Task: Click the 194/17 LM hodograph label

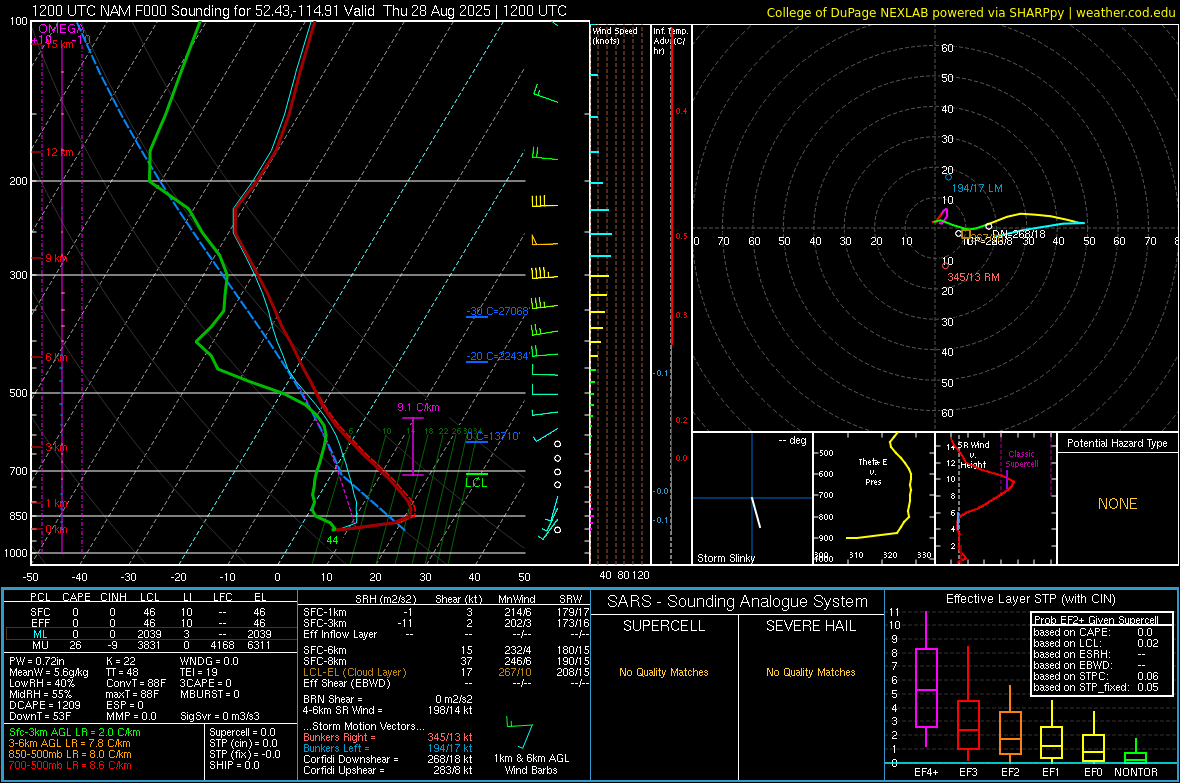Action: [x=977, y=188]
